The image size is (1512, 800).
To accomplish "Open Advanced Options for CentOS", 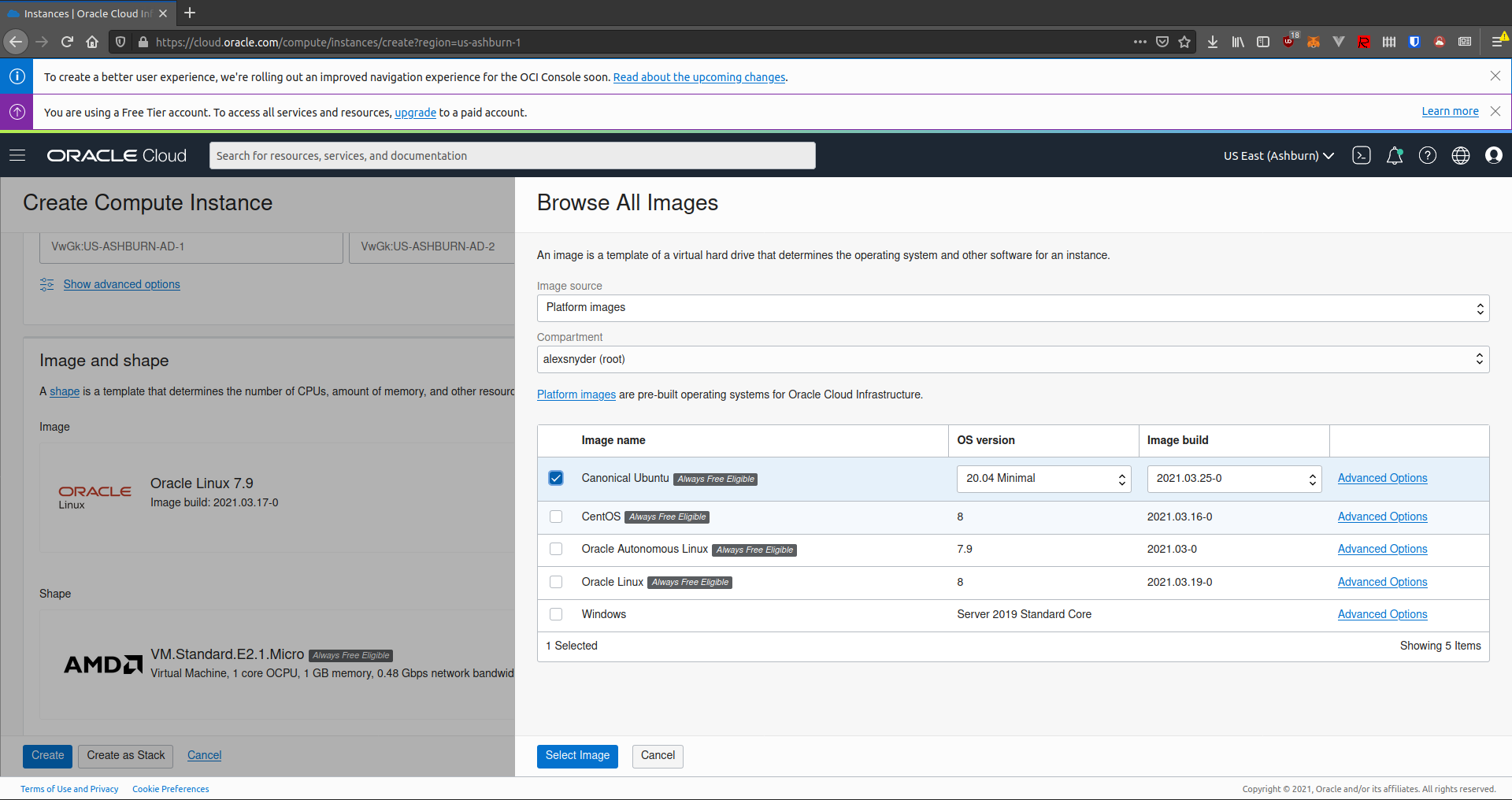I will coord(1382,517).
